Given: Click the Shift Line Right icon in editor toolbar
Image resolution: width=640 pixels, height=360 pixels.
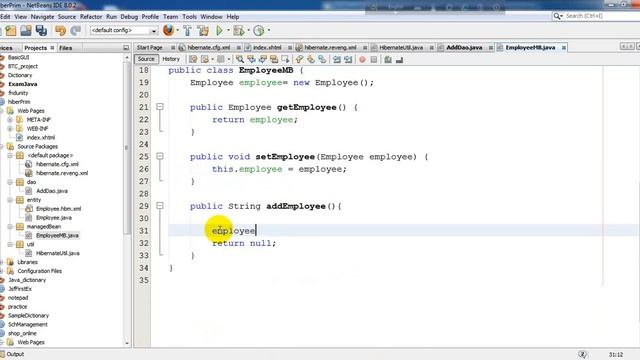Looking at the screenshot, I should coord(348,60).
